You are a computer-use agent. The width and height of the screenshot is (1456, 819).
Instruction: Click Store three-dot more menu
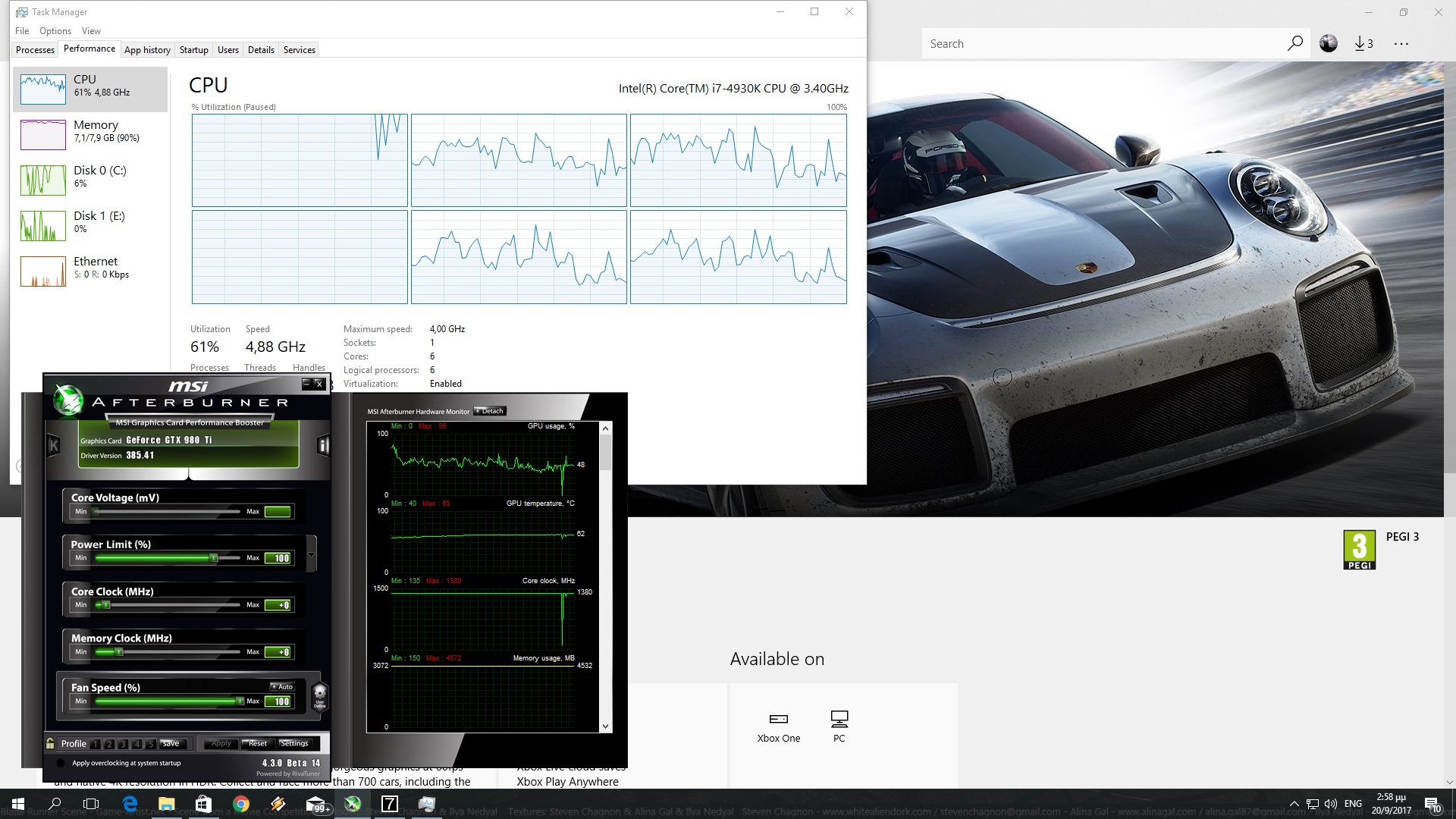[x=1401, y=43]
